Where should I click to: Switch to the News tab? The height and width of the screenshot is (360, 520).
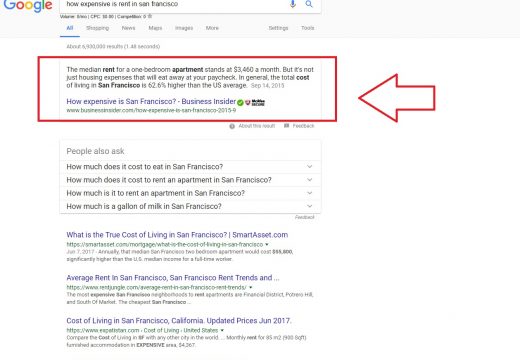tap(128, 28)
